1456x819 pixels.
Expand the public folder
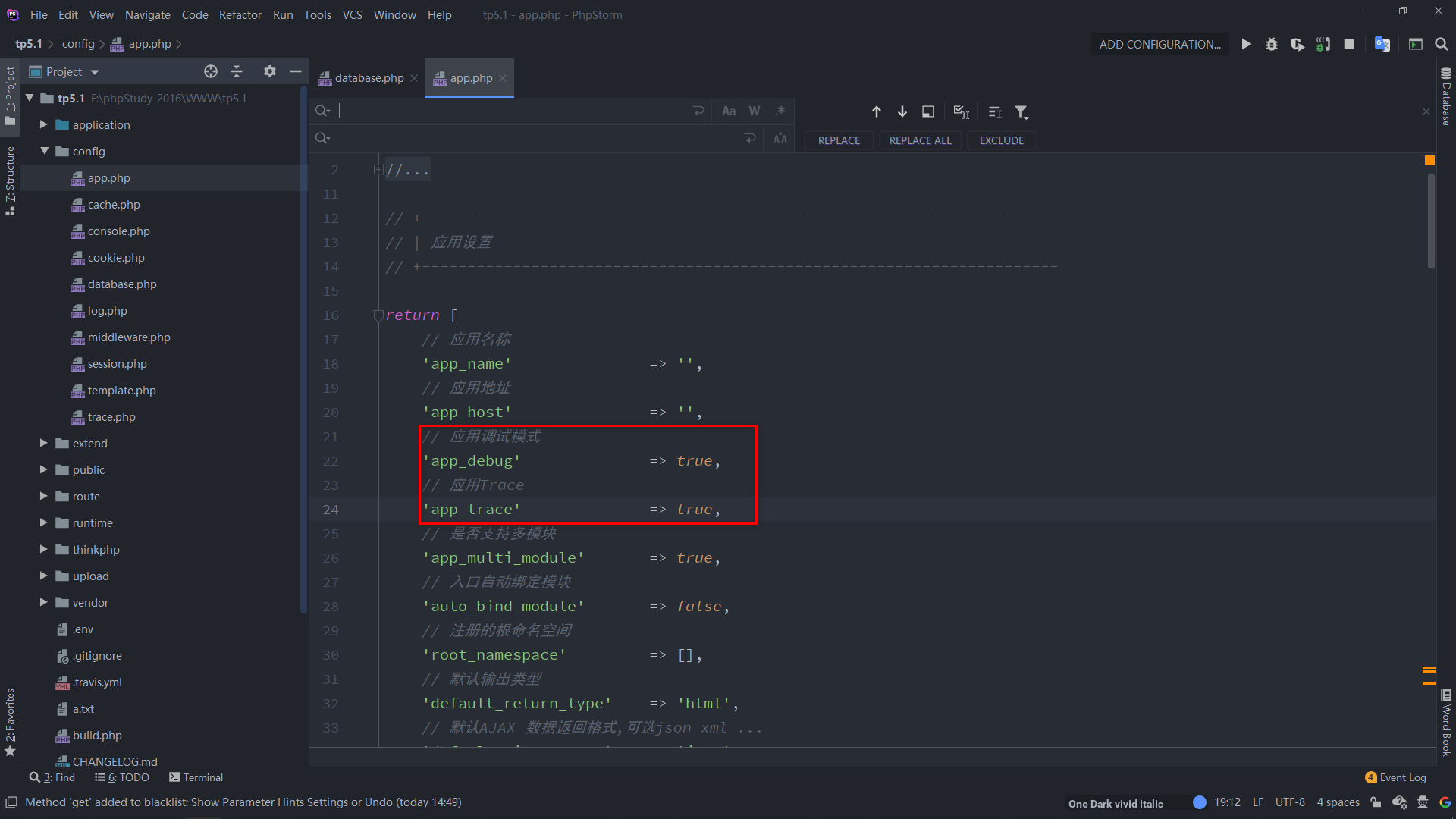tap(43, 469)
